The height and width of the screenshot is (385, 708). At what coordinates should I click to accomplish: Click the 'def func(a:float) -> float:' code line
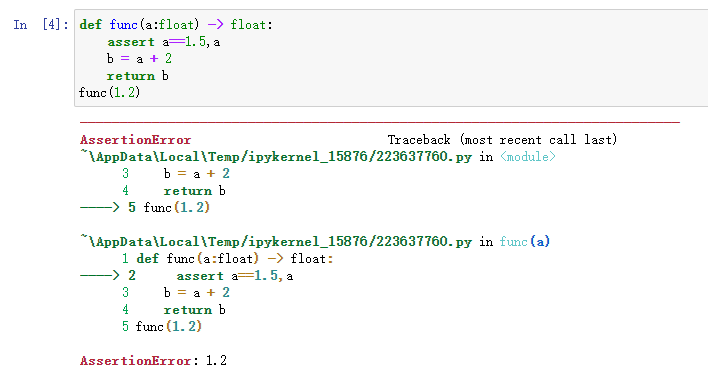tap(176, 24)
